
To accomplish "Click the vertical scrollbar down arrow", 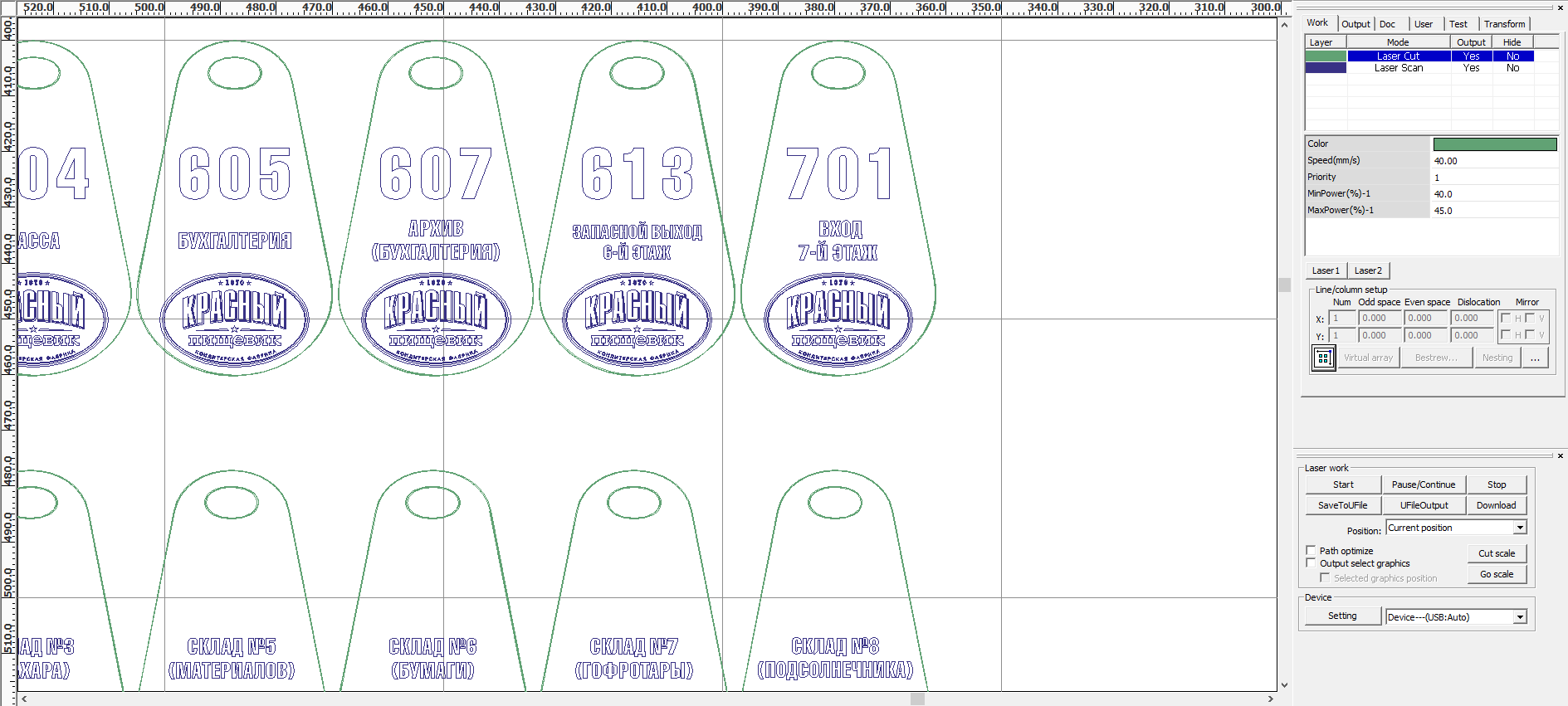I will click(1284, 685).
